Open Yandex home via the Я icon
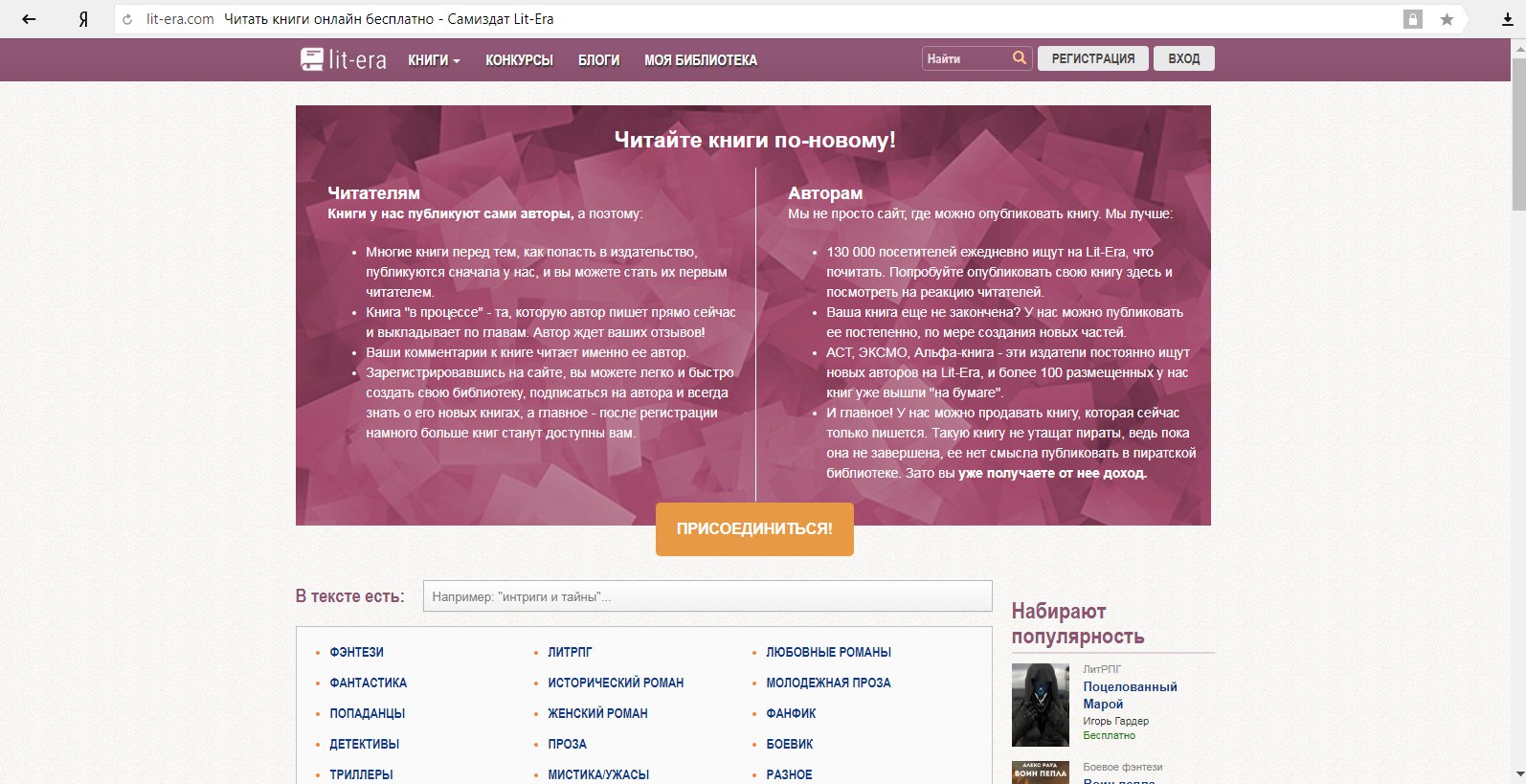Screen dimensions: 1526x784 tap(83, 19)
